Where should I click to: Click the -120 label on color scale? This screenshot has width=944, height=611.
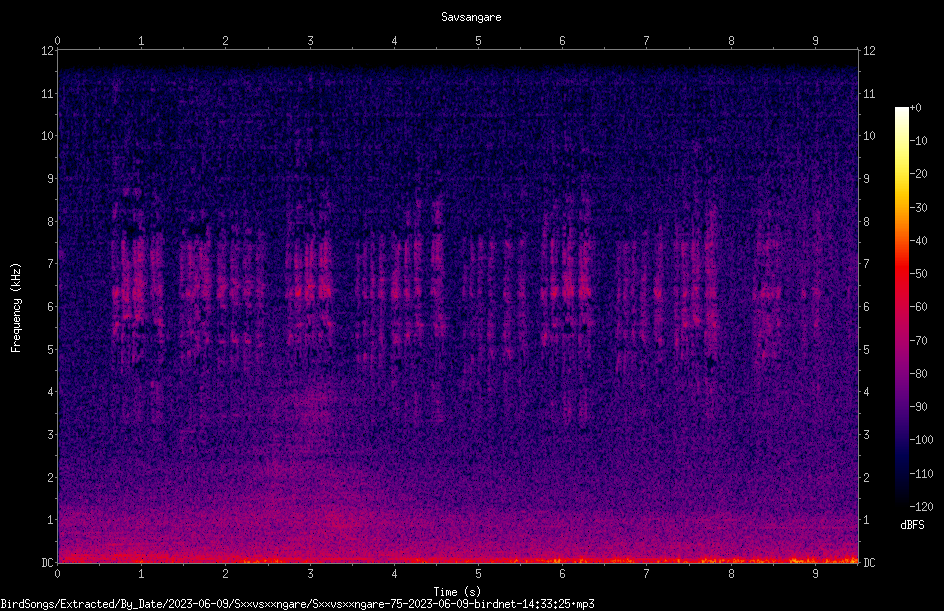pos(922,507)
